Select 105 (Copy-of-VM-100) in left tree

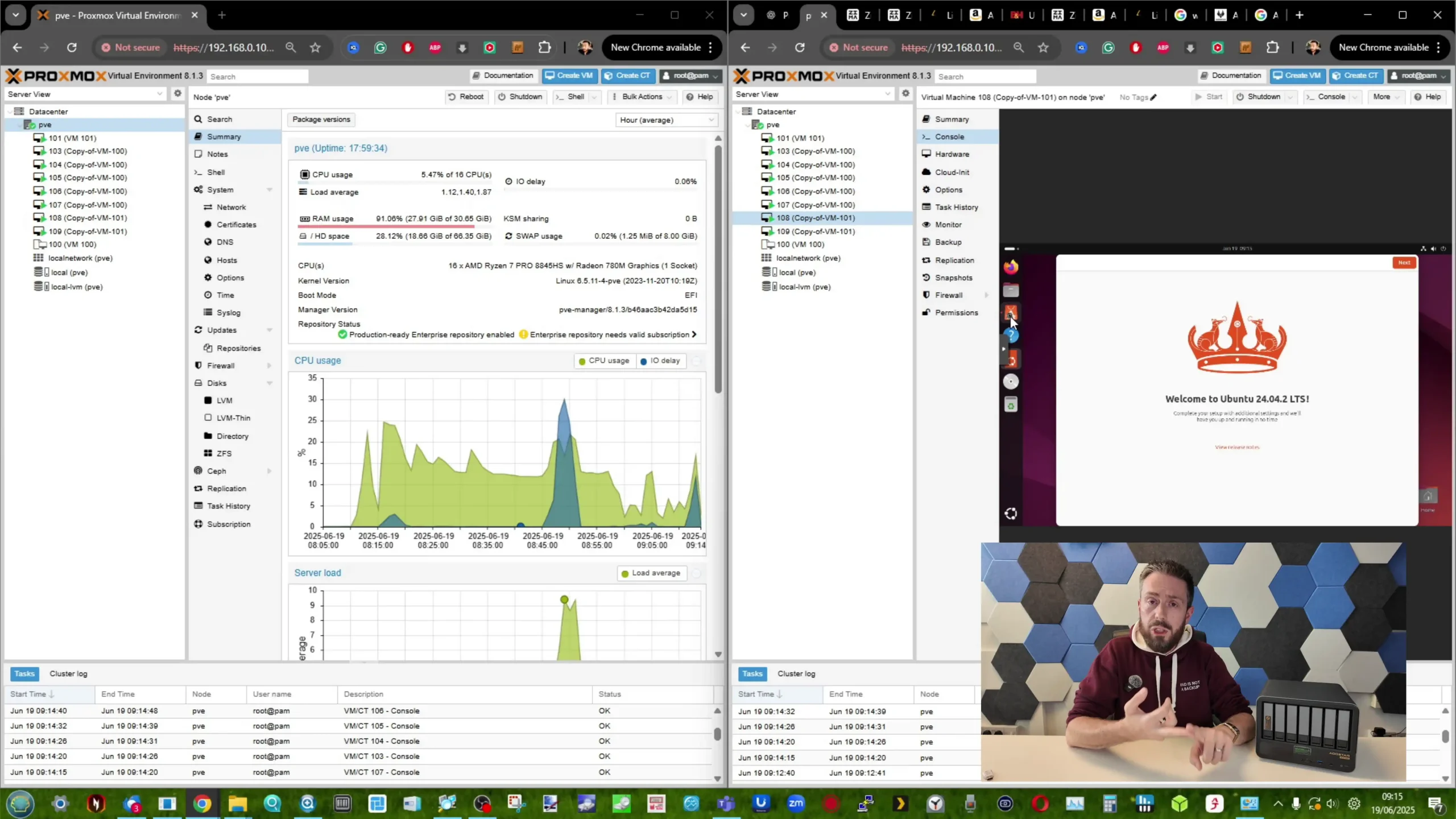[x=88, y=178]
